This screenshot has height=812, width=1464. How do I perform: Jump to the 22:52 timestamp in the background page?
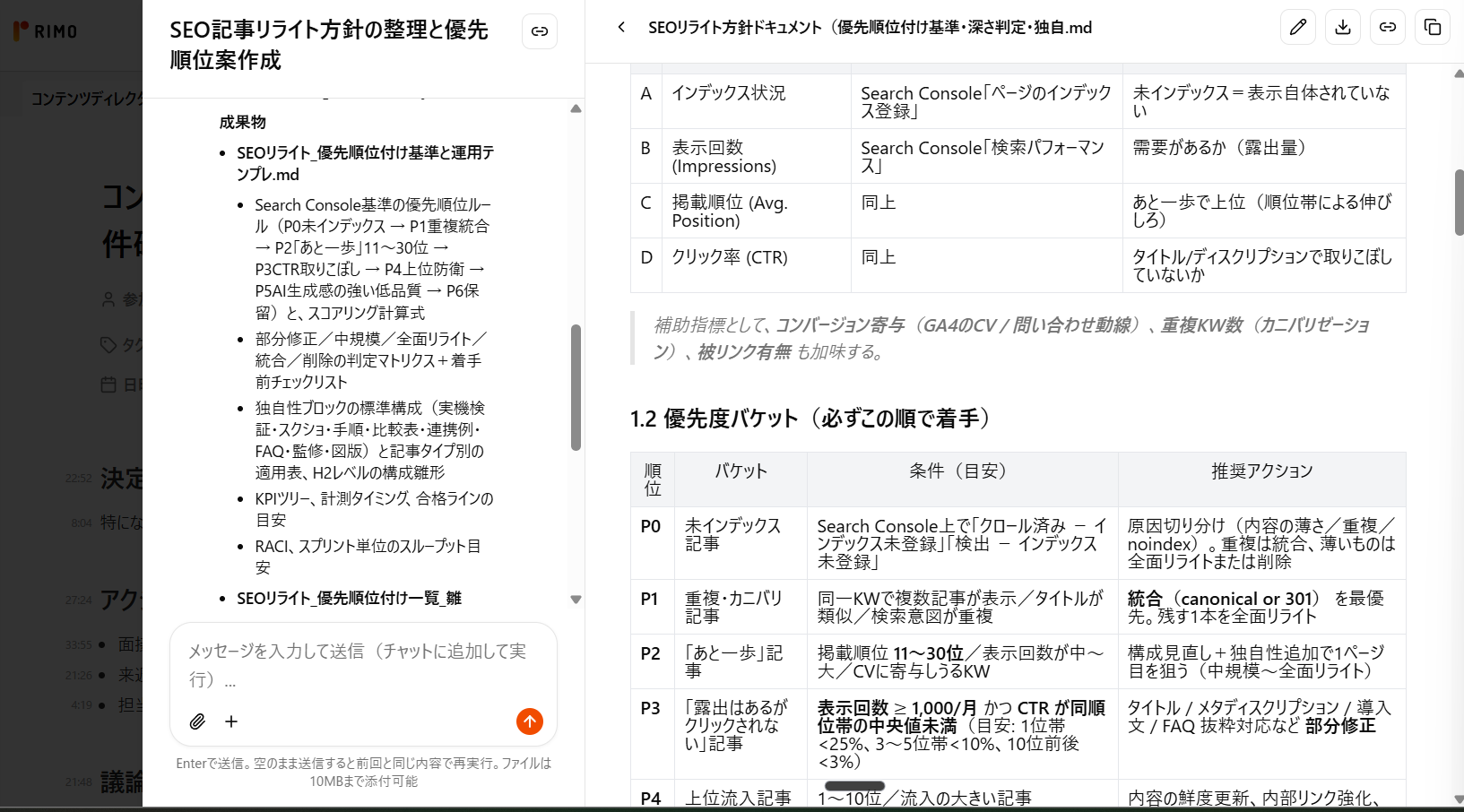[78, 479]
